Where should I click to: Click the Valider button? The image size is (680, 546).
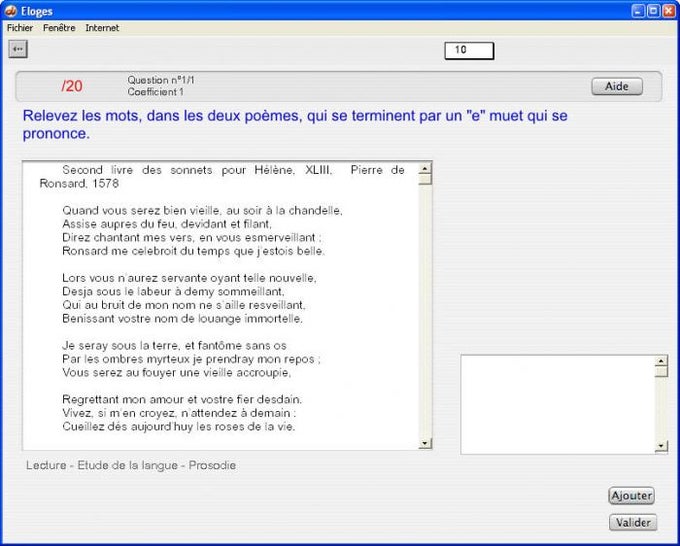[633, 522]
